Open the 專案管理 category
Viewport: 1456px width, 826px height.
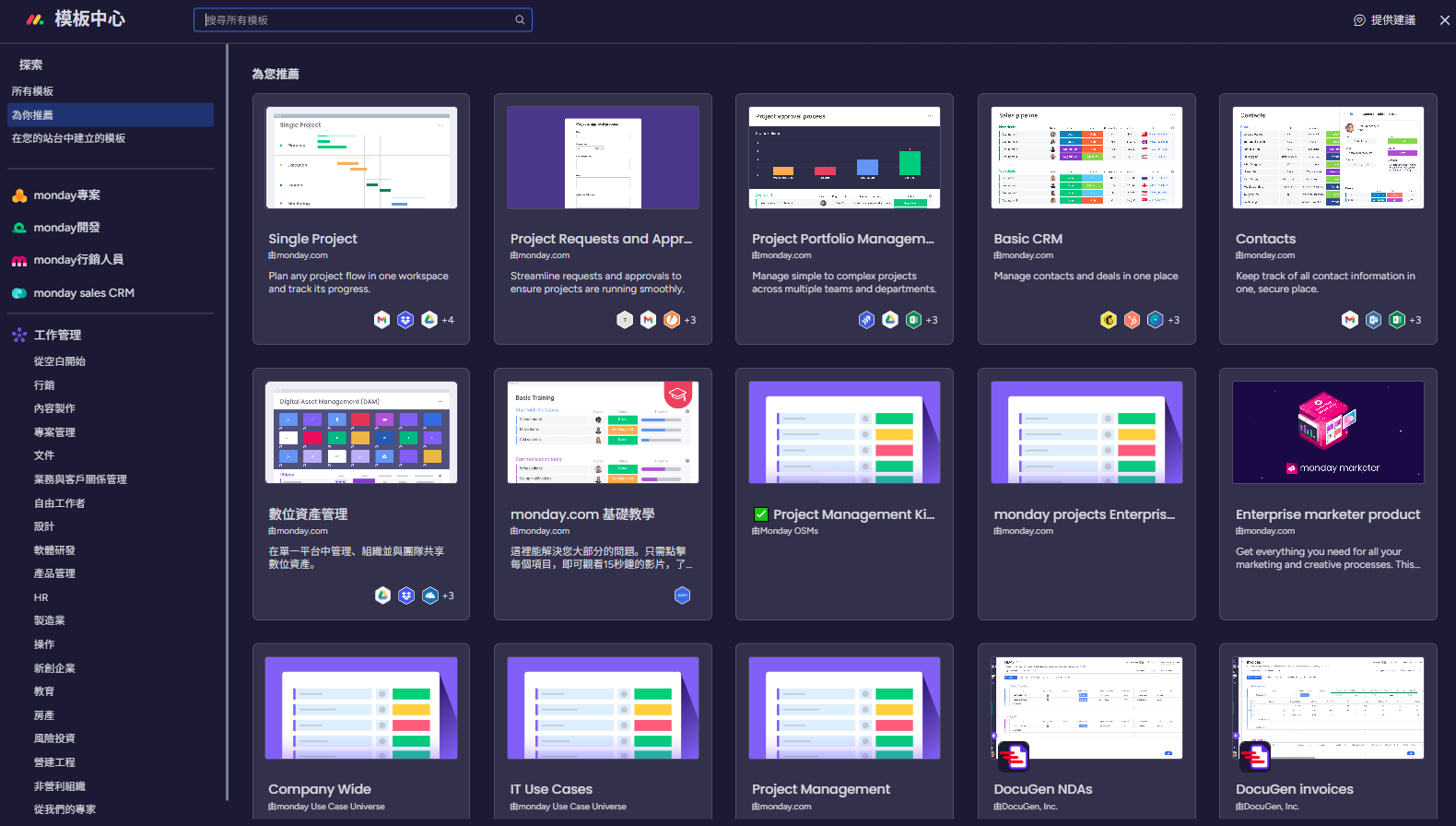pos(54,432)
